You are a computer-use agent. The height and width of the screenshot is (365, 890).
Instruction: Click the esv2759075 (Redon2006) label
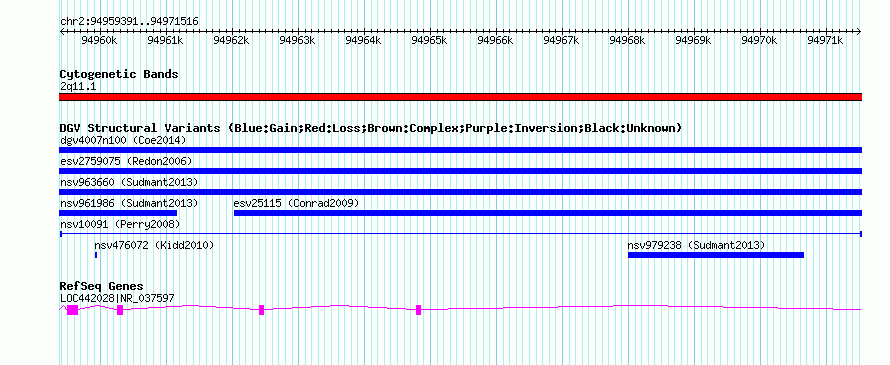click(126, 161)
